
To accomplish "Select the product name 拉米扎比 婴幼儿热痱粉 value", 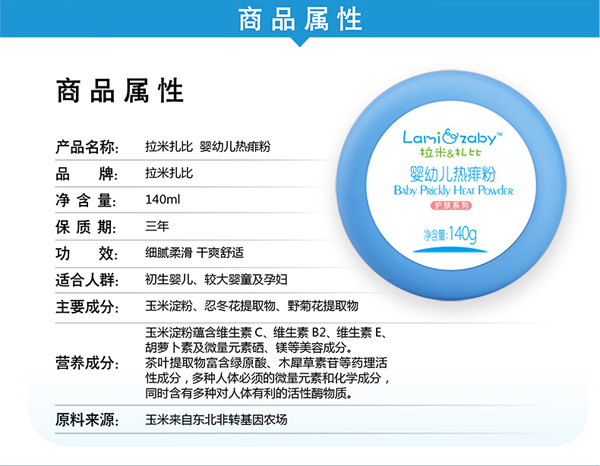I will pos(206,146).
